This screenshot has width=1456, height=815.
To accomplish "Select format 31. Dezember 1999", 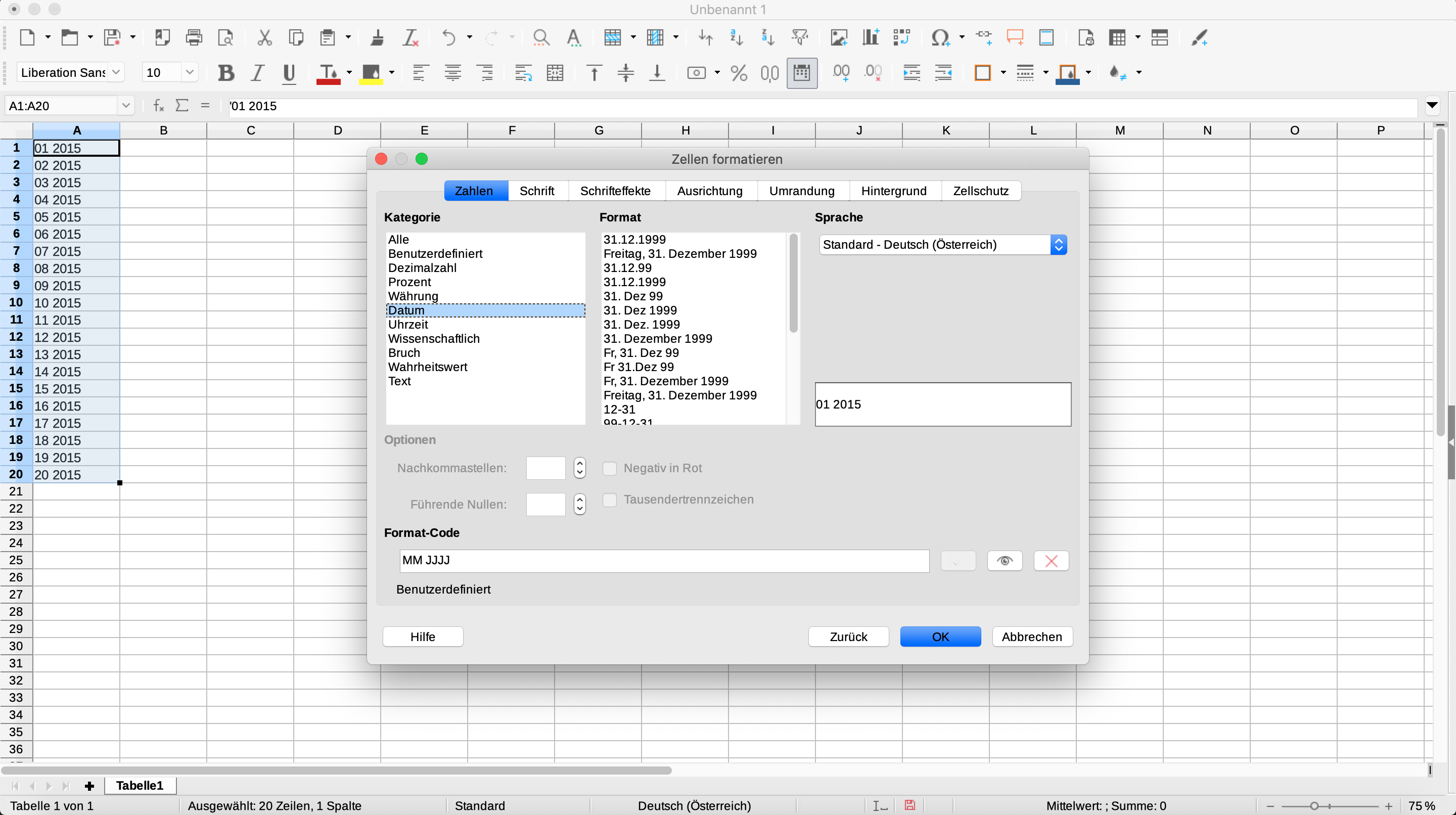I will (658, 339).
